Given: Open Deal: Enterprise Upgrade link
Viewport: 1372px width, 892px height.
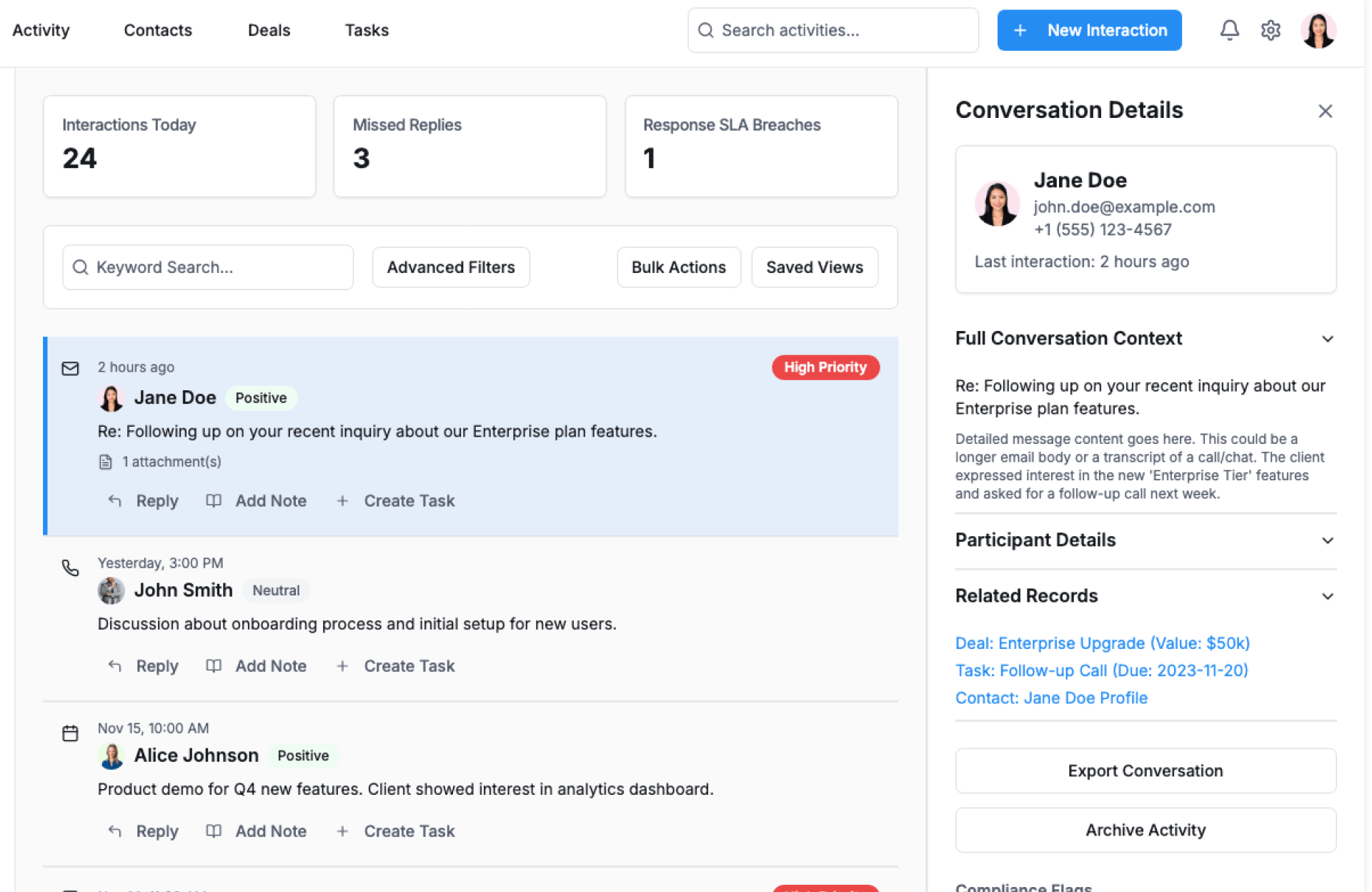Looking at the screenshot, I should click(1102, 643).
